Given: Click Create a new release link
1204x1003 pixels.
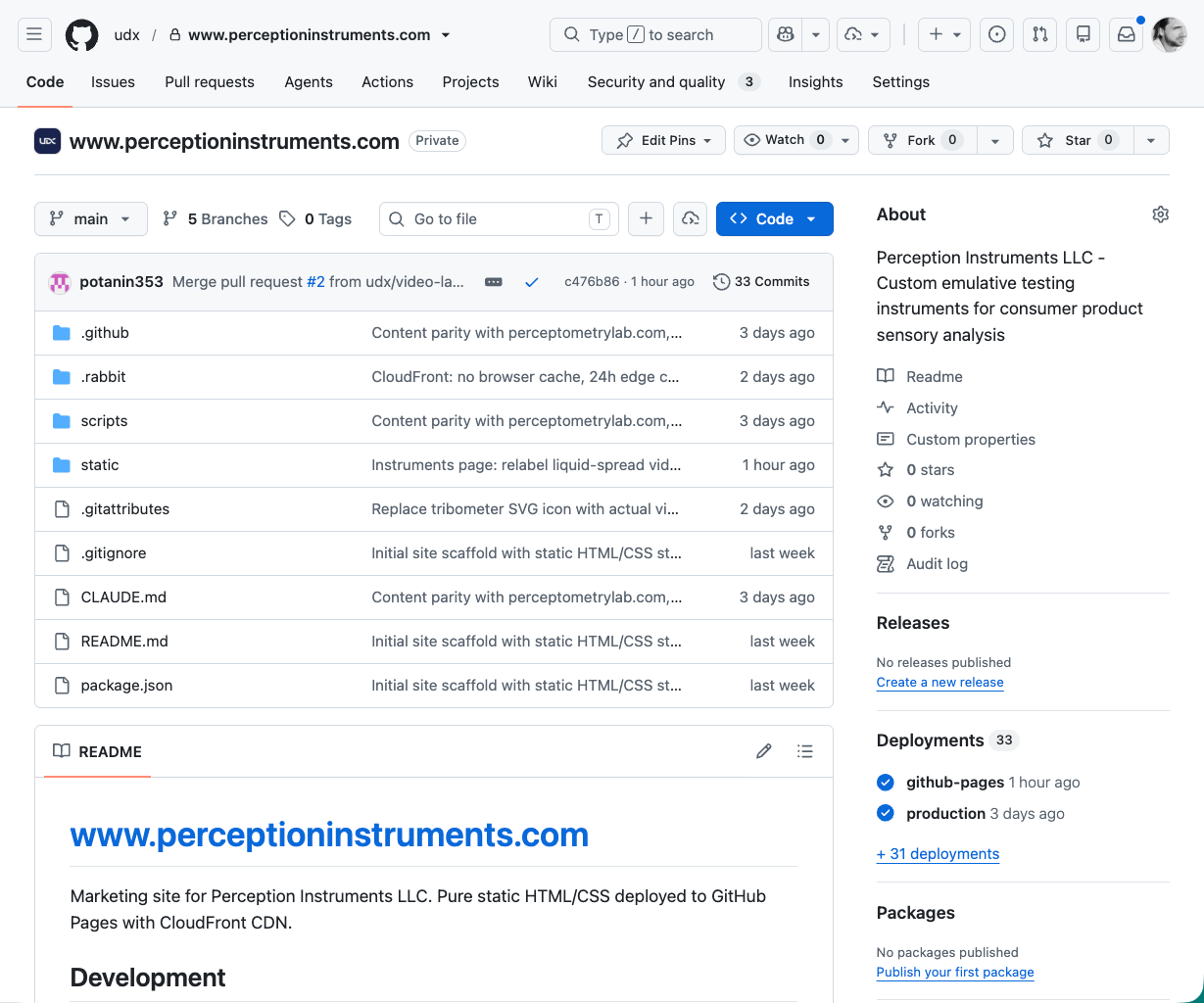Looking at the screenshot, I should (x=939, y=682).
